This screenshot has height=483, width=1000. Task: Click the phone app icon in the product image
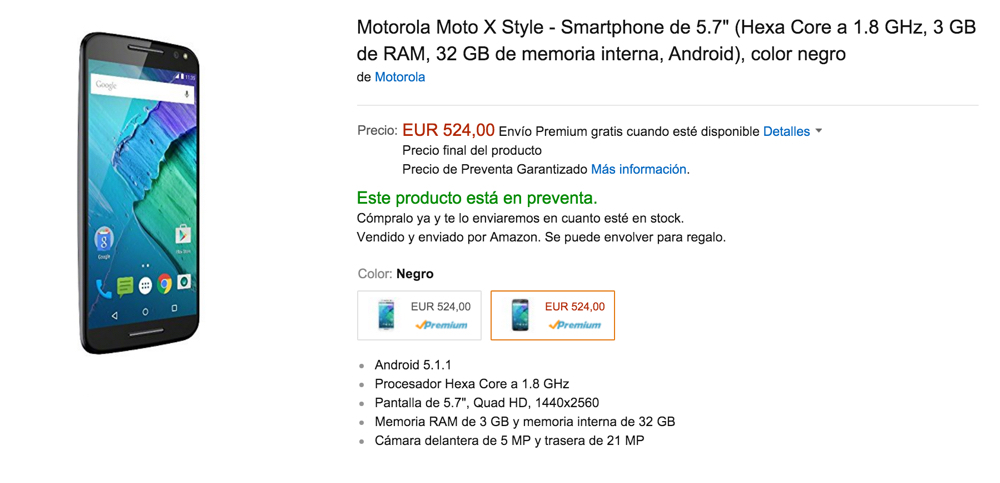104,288
